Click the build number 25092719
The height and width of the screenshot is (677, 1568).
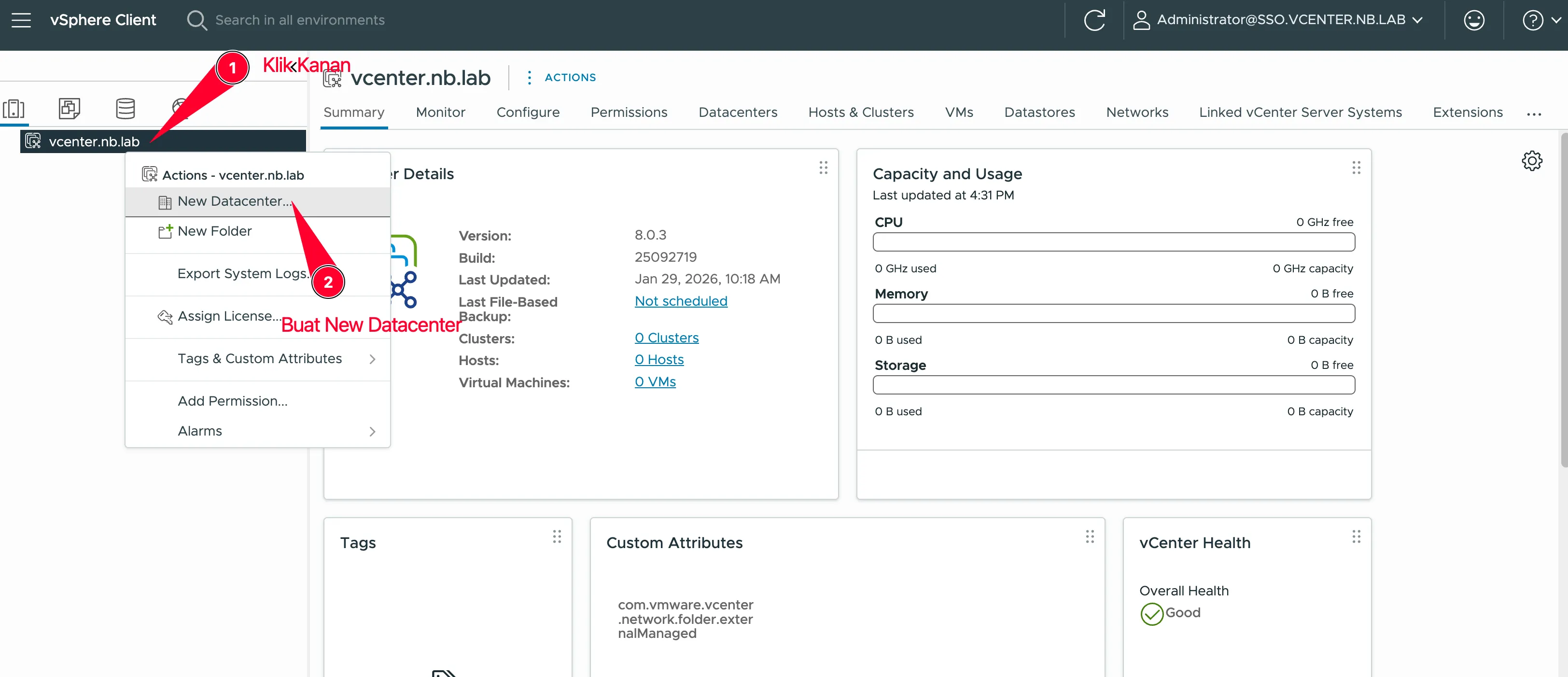665,257
